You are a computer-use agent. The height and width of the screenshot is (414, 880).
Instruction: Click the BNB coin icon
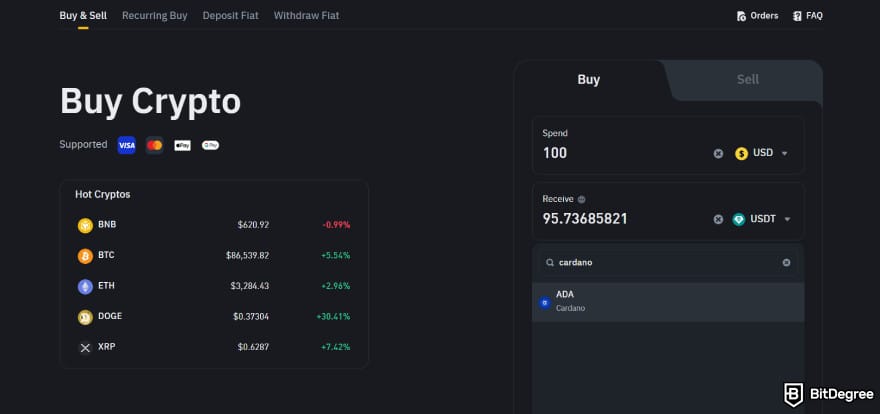85,226
